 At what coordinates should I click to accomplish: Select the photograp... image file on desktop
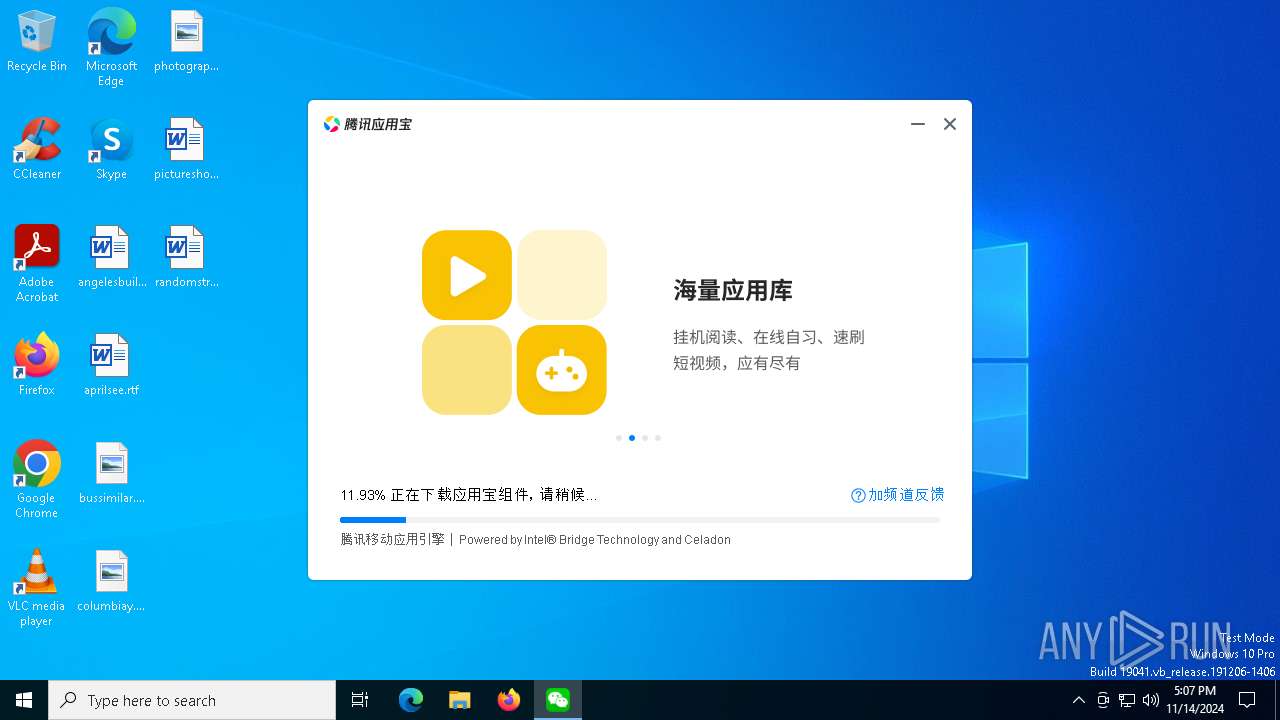(x=186, y=42)
